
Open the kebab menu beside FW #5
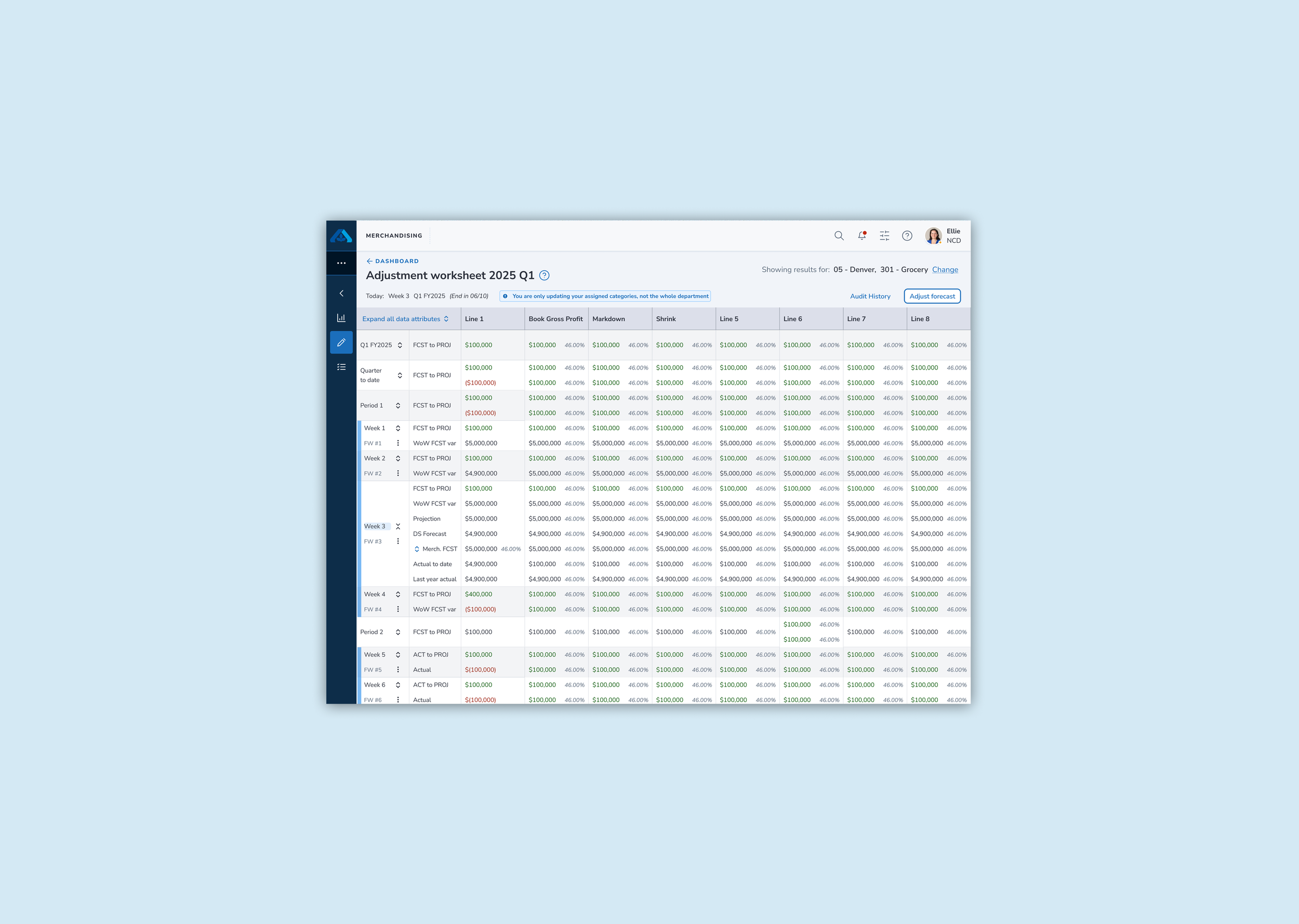tap(397, 670)
